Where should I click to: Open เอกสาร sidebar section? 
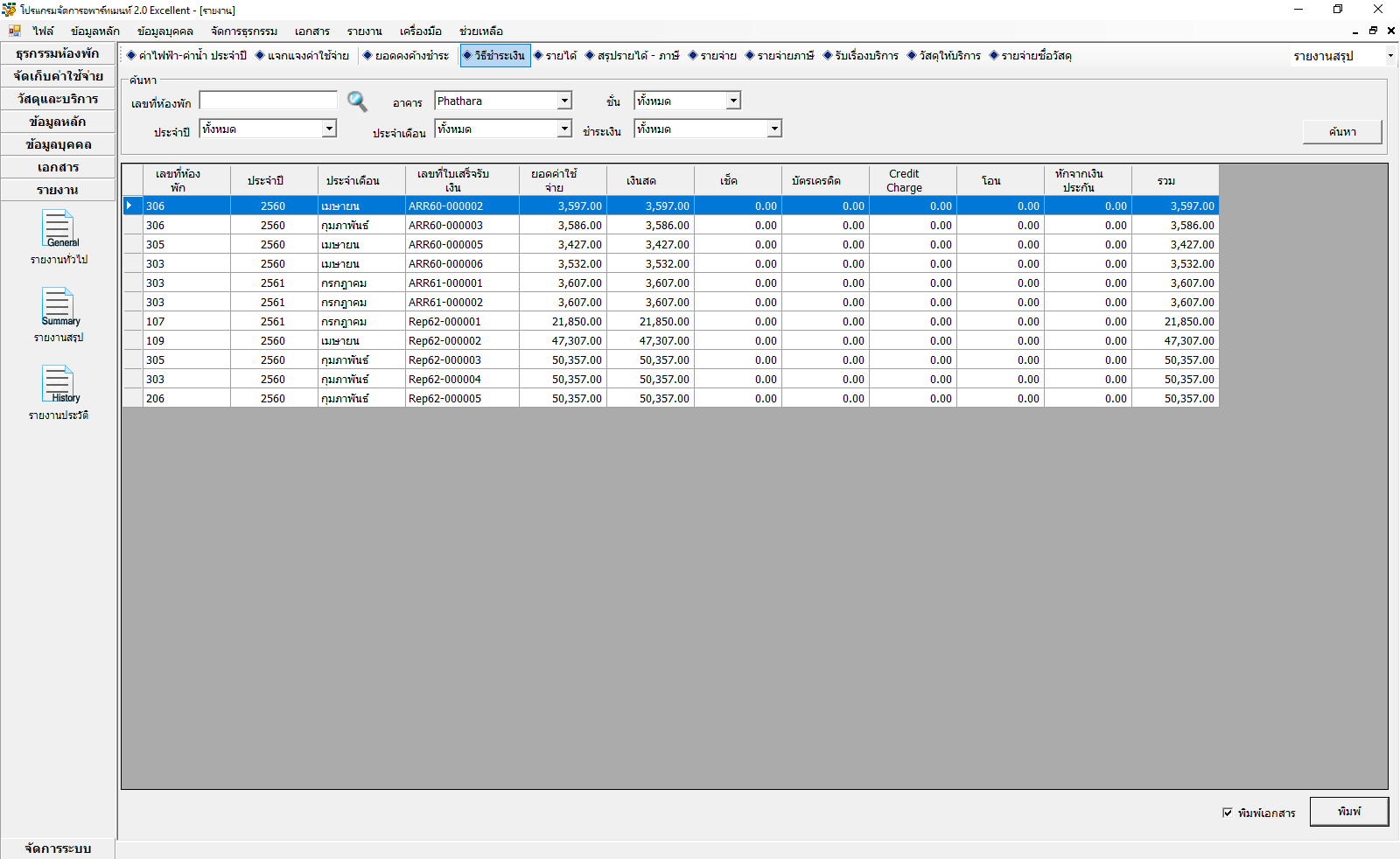(x=58, y=167)
